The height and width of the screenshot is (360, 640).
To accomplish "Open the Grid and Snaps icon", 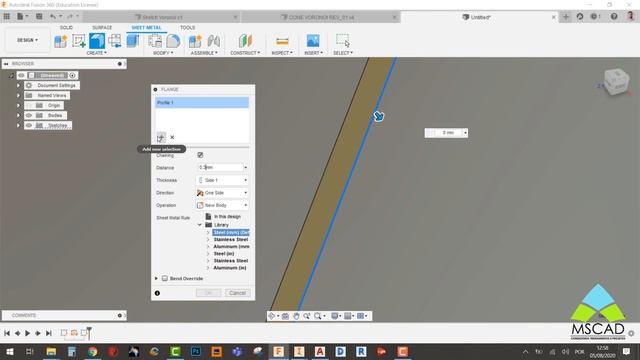I will tap(348, 316).
